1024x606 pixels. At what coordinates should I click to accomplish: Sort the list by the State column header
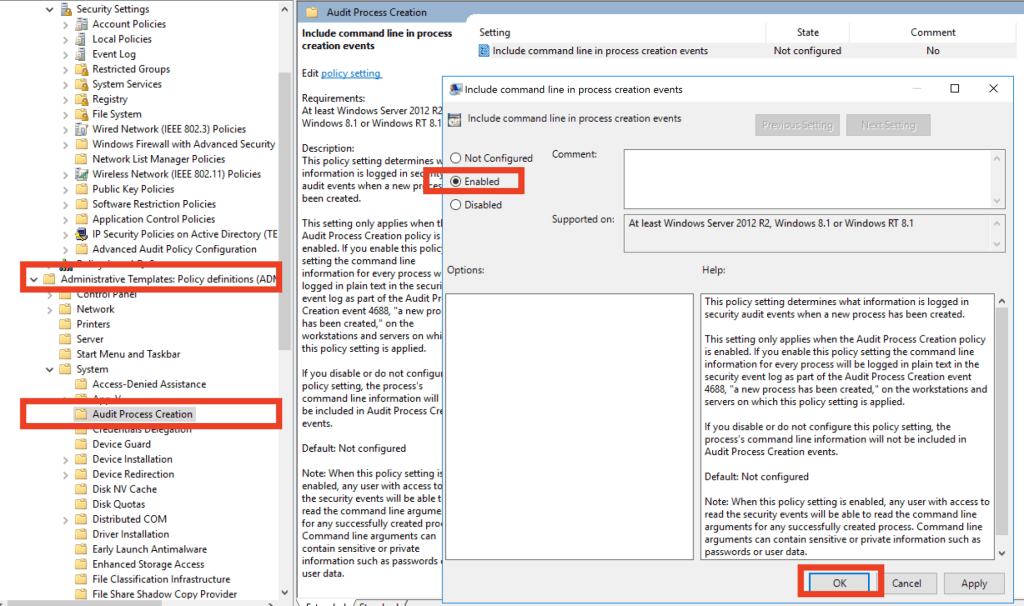[807, 33]
